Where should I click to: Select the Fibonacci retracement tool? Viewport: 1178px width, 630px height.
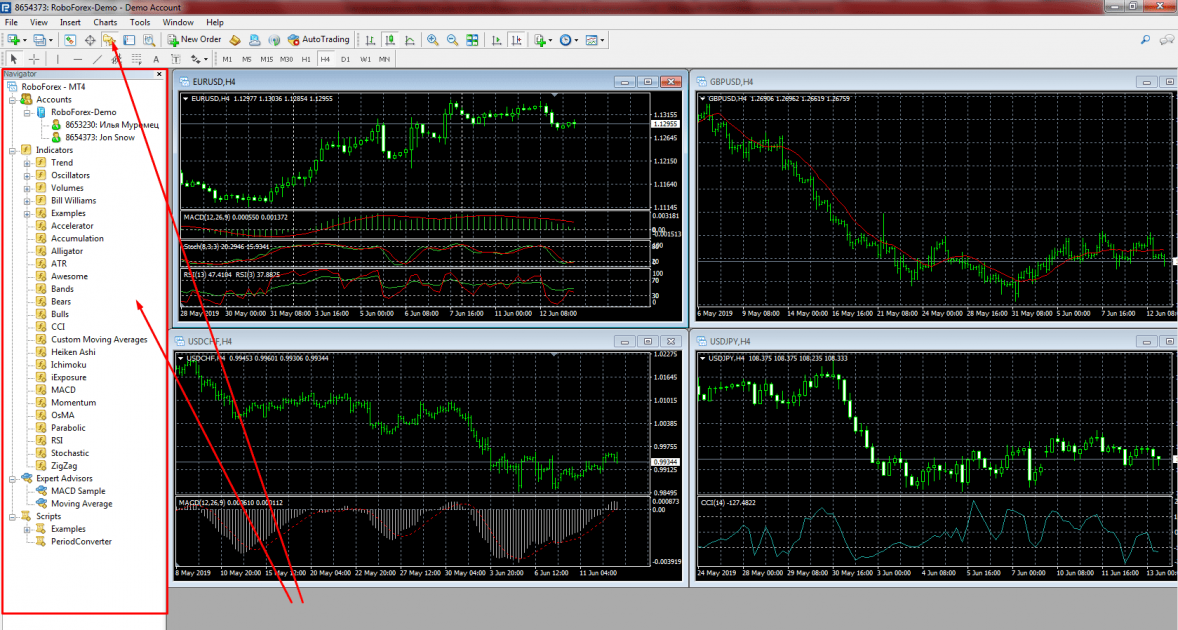point(136,59)
